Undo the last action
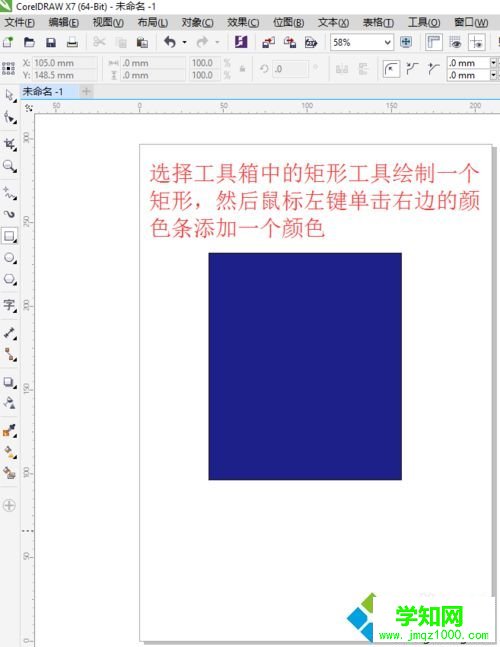Viewport: 500px width, 647px height. 170,42
